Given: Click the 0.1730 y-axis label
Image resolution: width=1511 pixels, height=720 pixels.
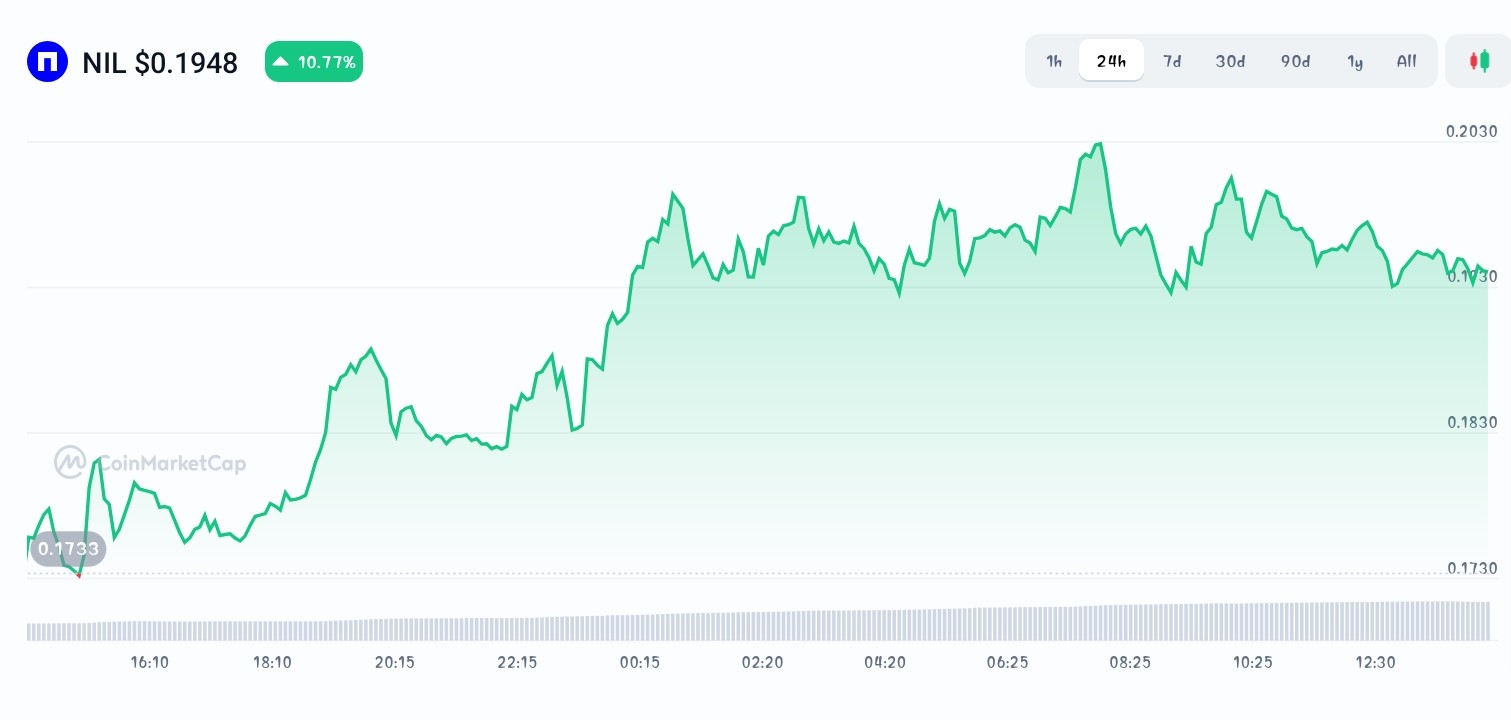Looking at the screenshot, I should point(1471,568).
